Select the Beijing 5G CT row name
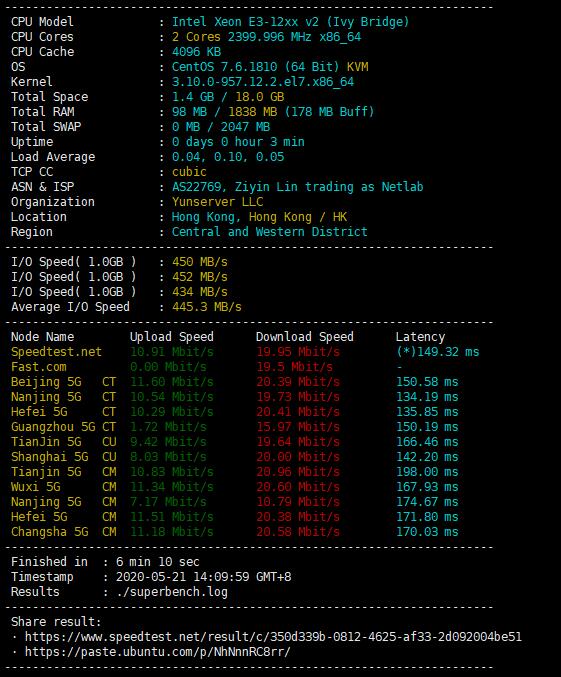This screenshot has width=561, height=677. 63,382
